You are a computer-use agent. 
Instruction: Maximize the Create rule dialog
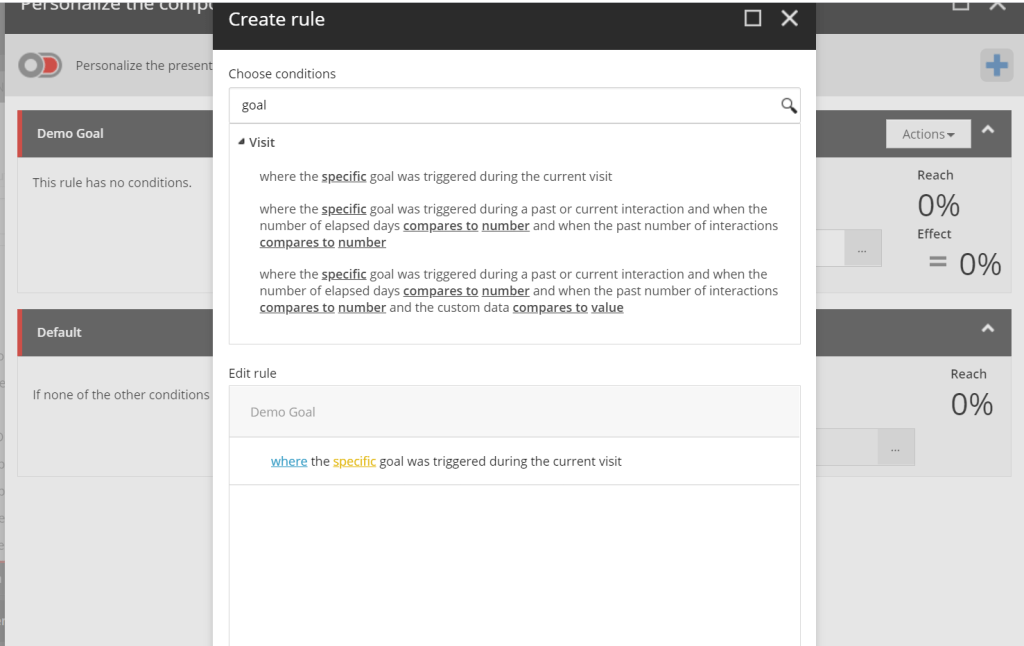[752, 18]
